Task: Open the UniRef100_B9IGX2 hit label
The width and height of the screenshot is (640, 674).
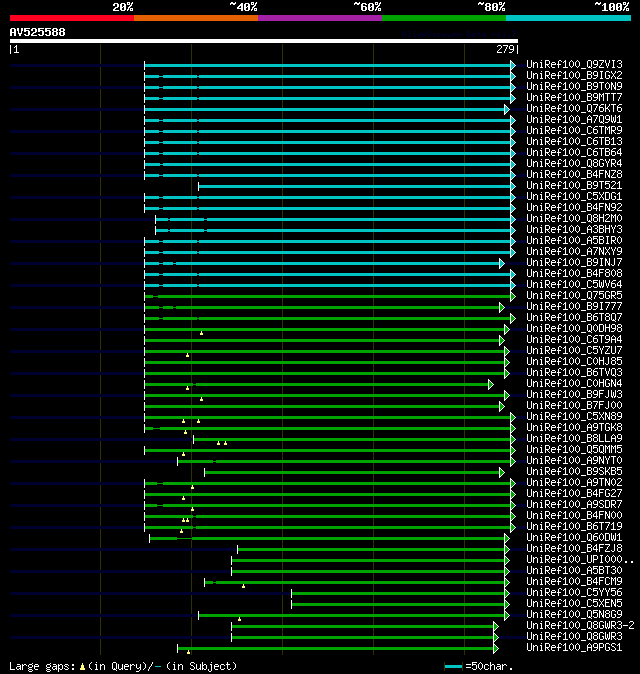Action: [x=574, y=76]
